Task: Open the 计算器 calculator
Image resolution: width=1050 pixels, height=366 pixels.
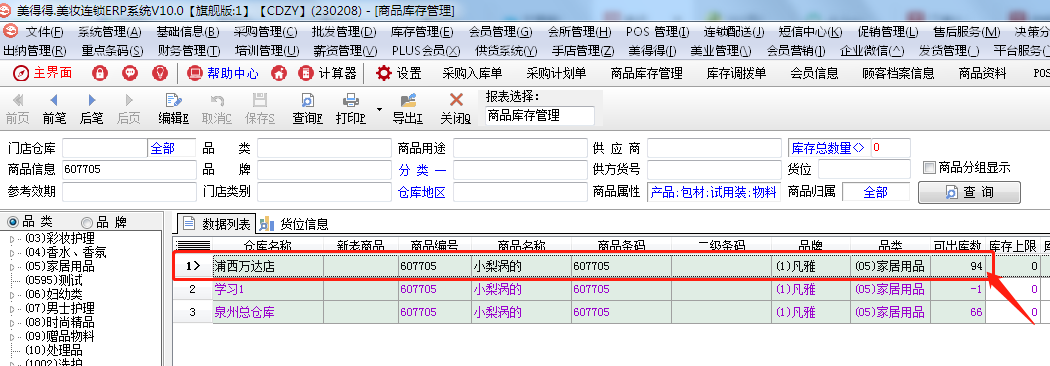Action: (x=327, y=74)
